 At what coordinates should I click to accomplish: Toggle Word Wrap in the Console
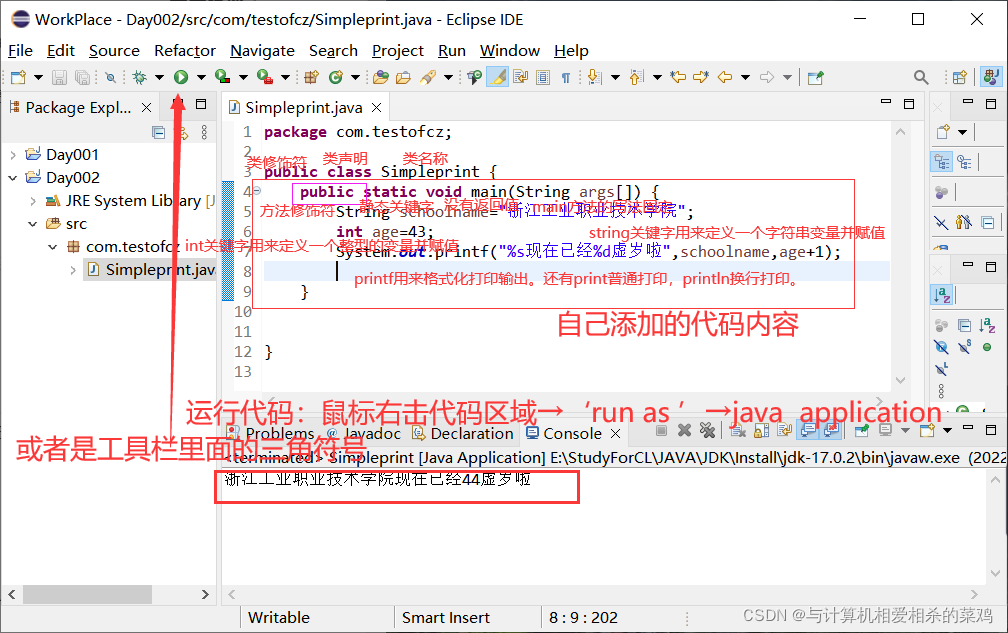click(x=782, y=432)
